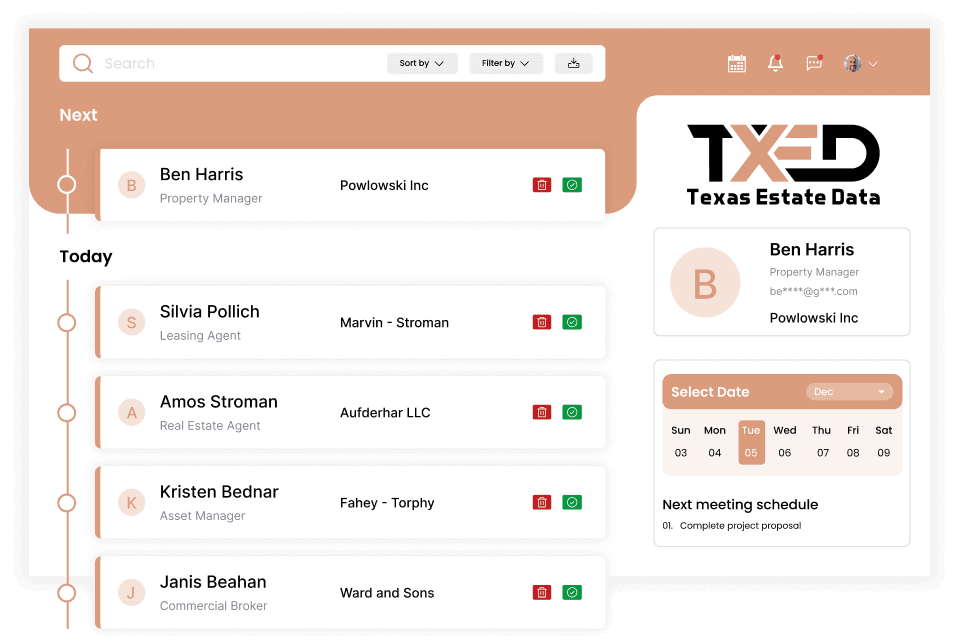Mark Ben Harris as done with green check
The height and width of the screenshot is (644, 959).
(x=572, y=185)
